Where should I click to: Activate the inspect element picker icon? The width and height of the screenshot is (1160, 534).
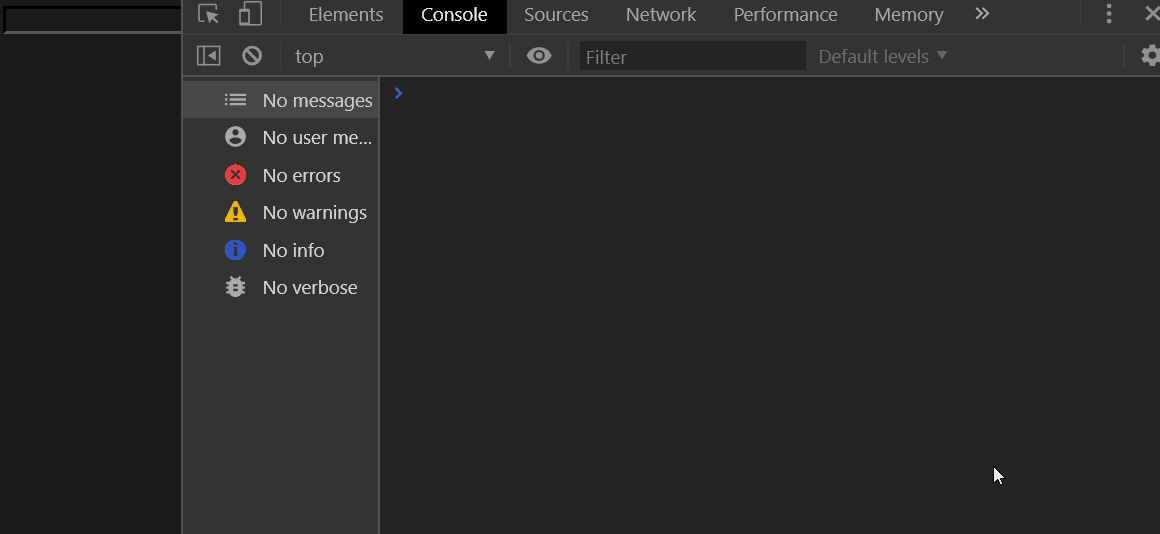[x=209, y=14]
